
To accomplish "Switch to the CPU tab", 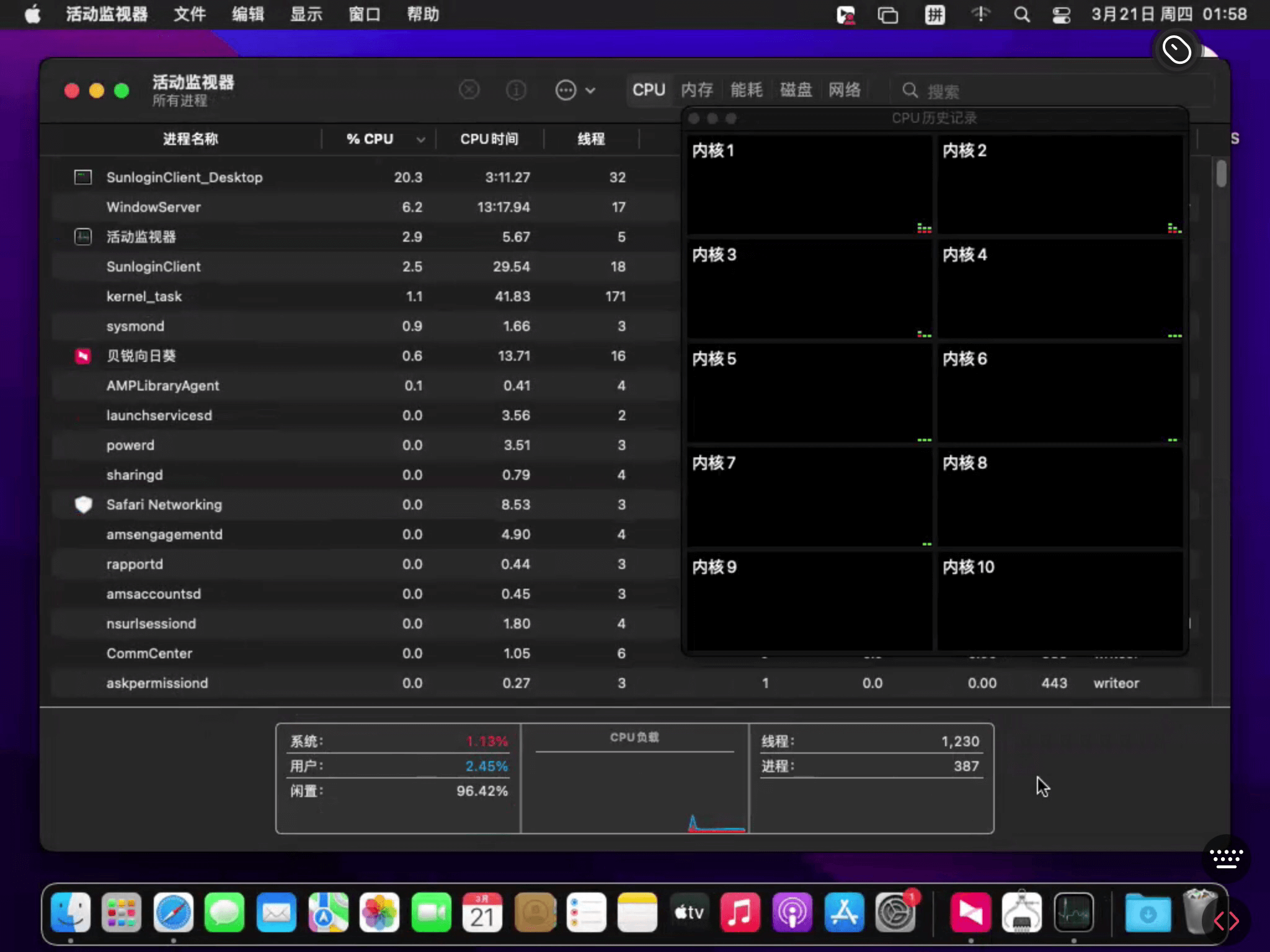I will pos(649,90).
